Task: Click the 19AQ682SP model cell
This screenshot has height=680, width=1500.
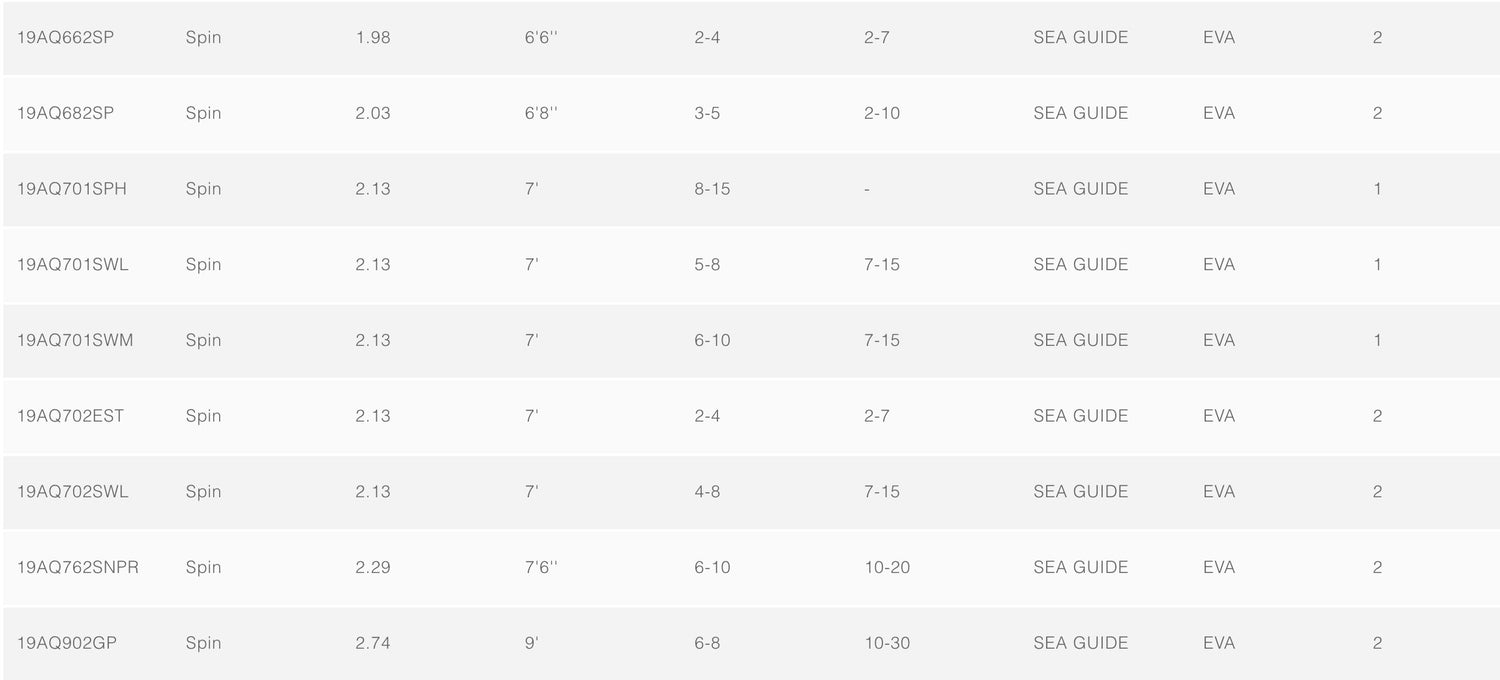Action: [65, 114]
